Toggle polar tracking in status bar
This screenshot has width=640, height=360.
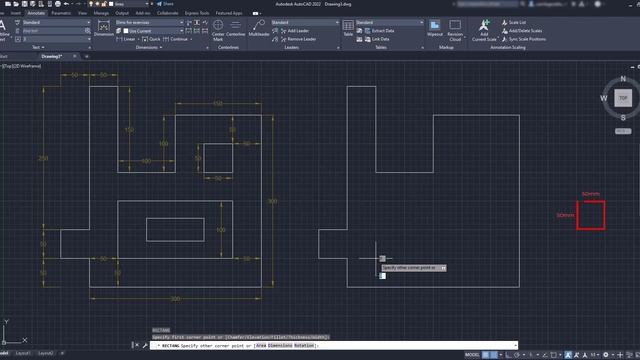point(518,355)
